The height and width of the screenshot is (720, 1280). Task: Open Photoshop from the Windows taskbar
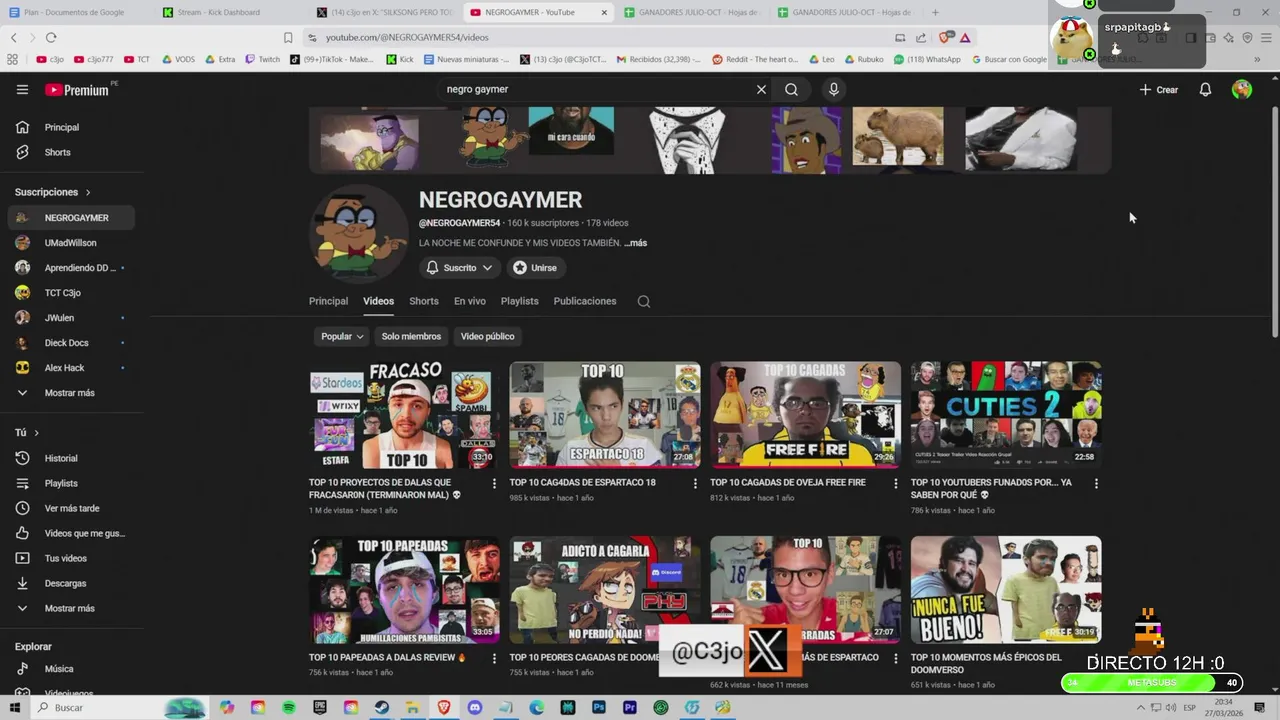click(599, 708)
